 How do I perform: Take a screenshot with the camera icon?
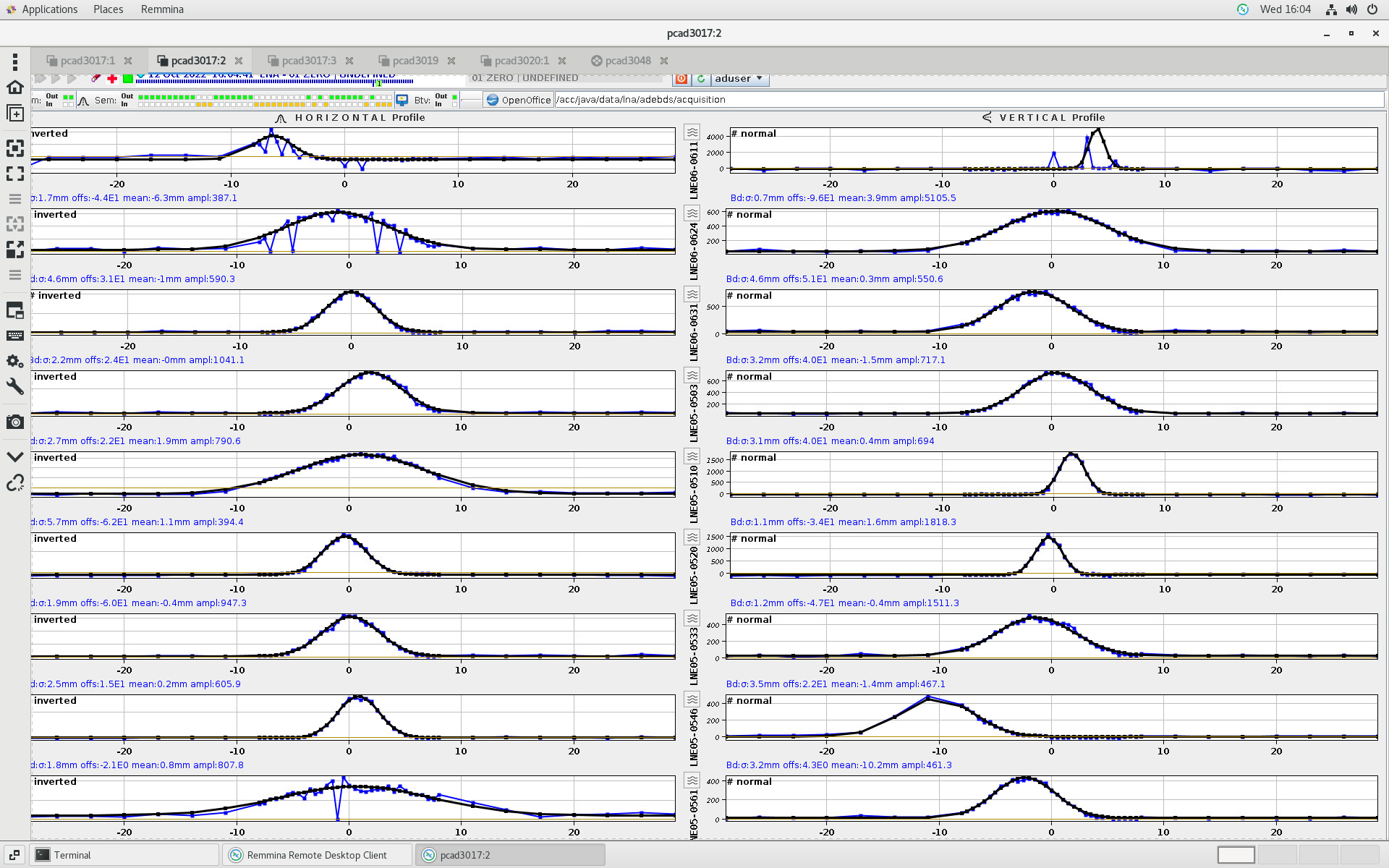pyautogui.click(x=15, y=422)
